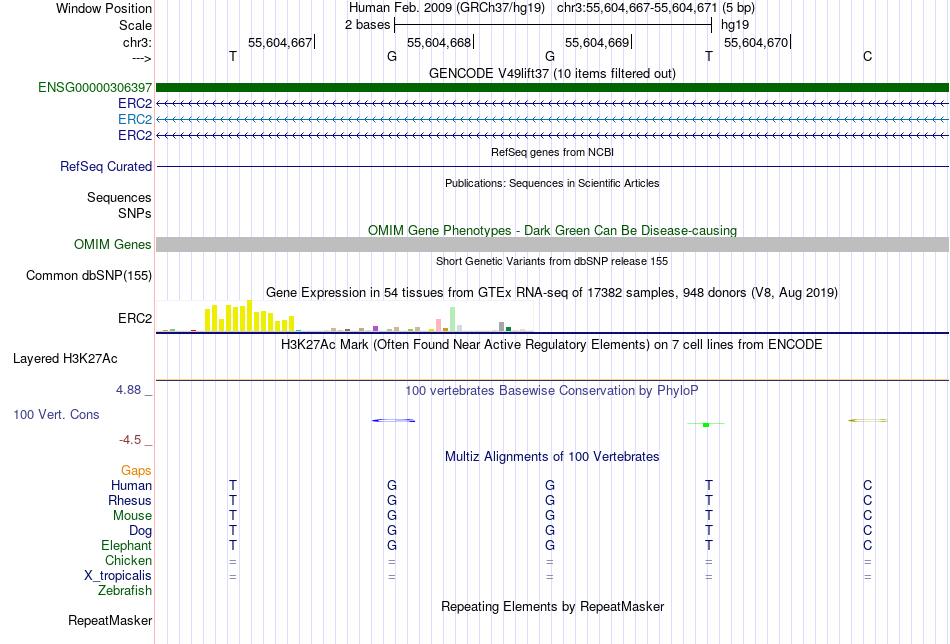Open the RefSeq Curated track label

pyautogui.click(x=106, y=167)
